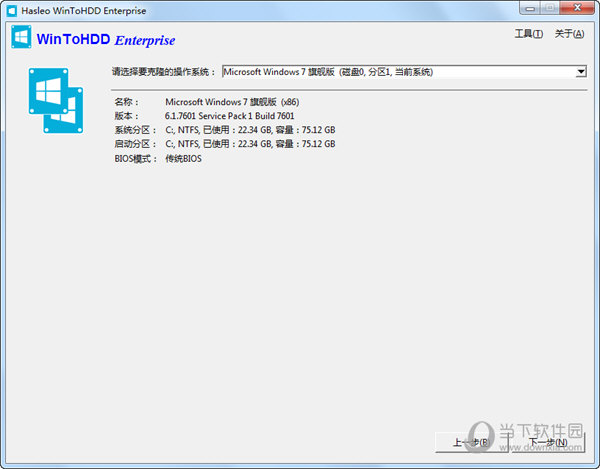Click the 上一步(B) back button
The image size is (600, 469).
tap(471, 443)
